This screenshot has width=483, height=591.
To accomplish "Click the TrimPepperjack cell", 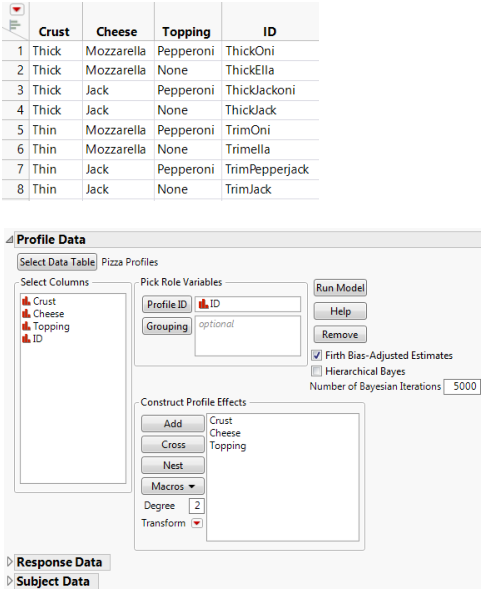I will tap(267, 169).
